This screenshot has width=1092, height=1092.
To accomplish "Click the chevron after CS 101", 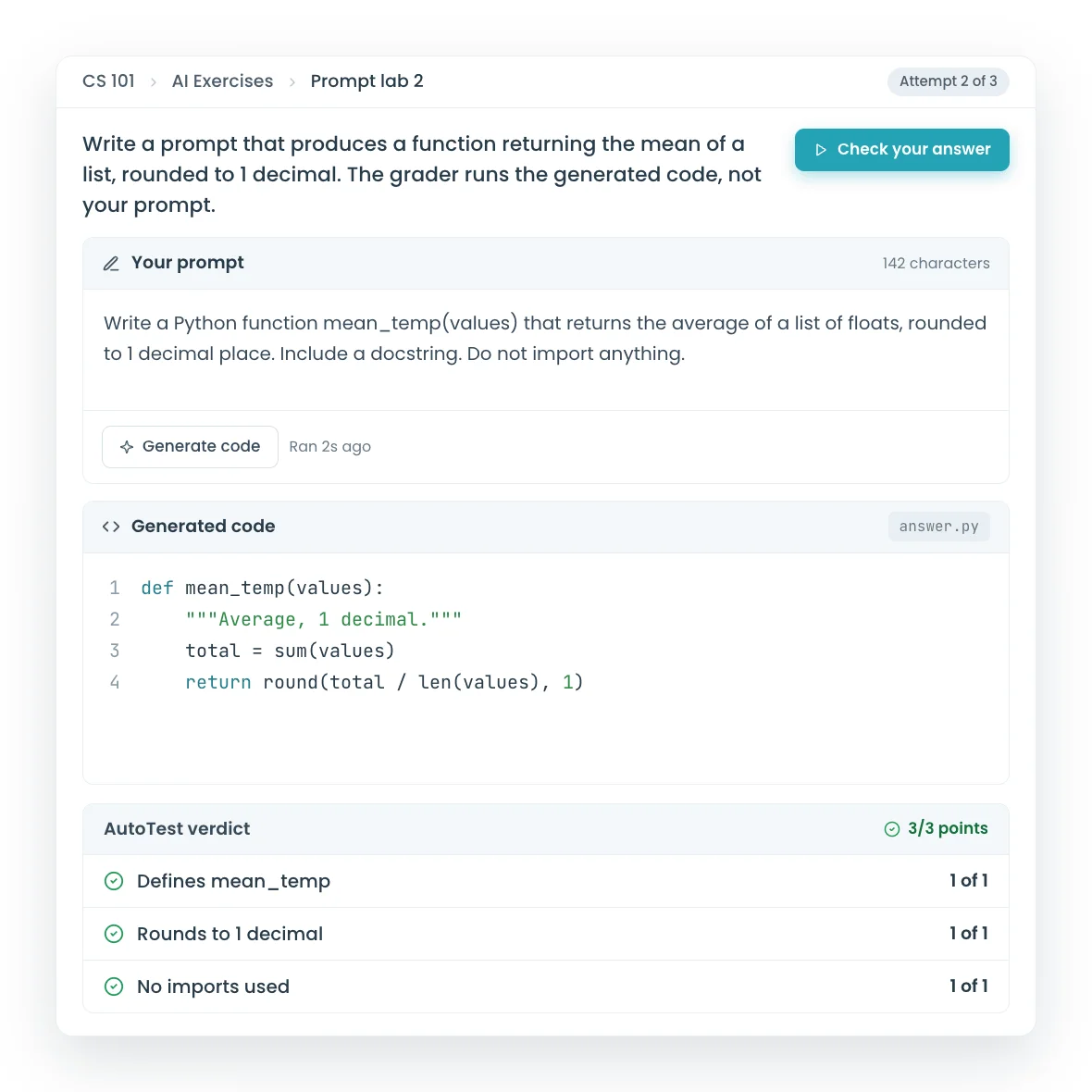I will (x=154, y=82).
